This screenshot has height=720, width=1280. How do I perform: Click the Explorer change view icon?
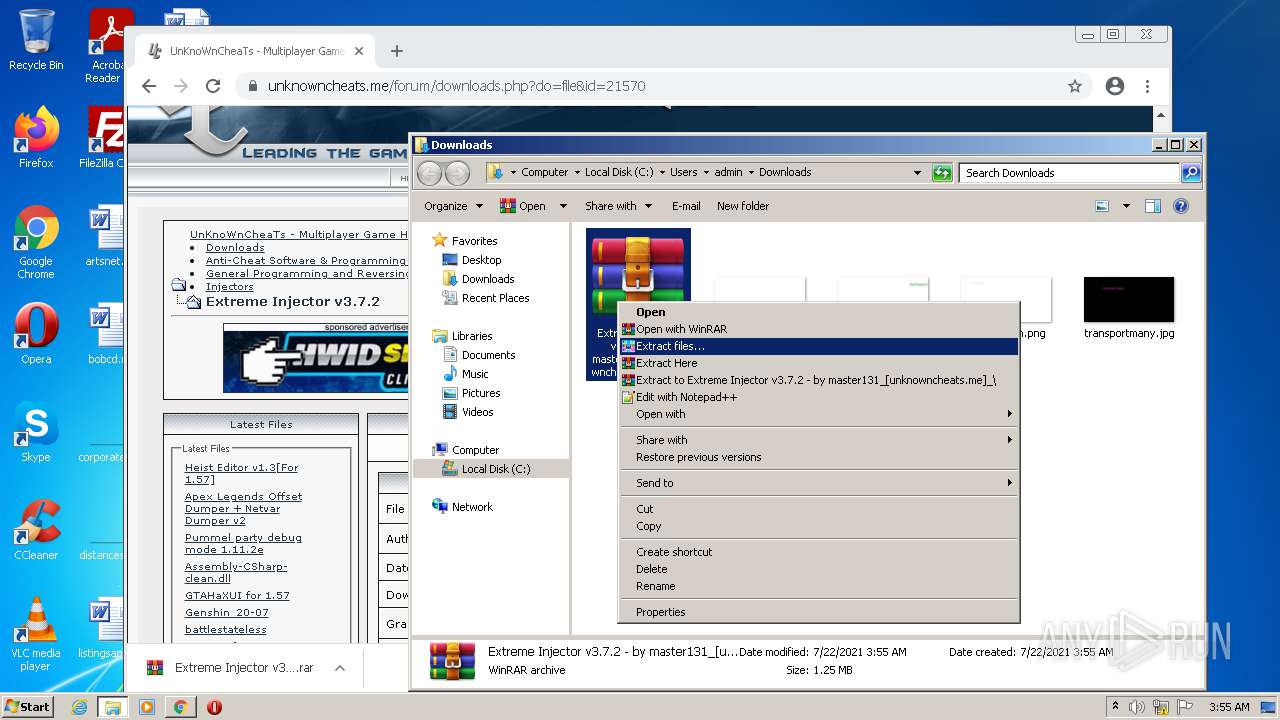(1102, 206)
